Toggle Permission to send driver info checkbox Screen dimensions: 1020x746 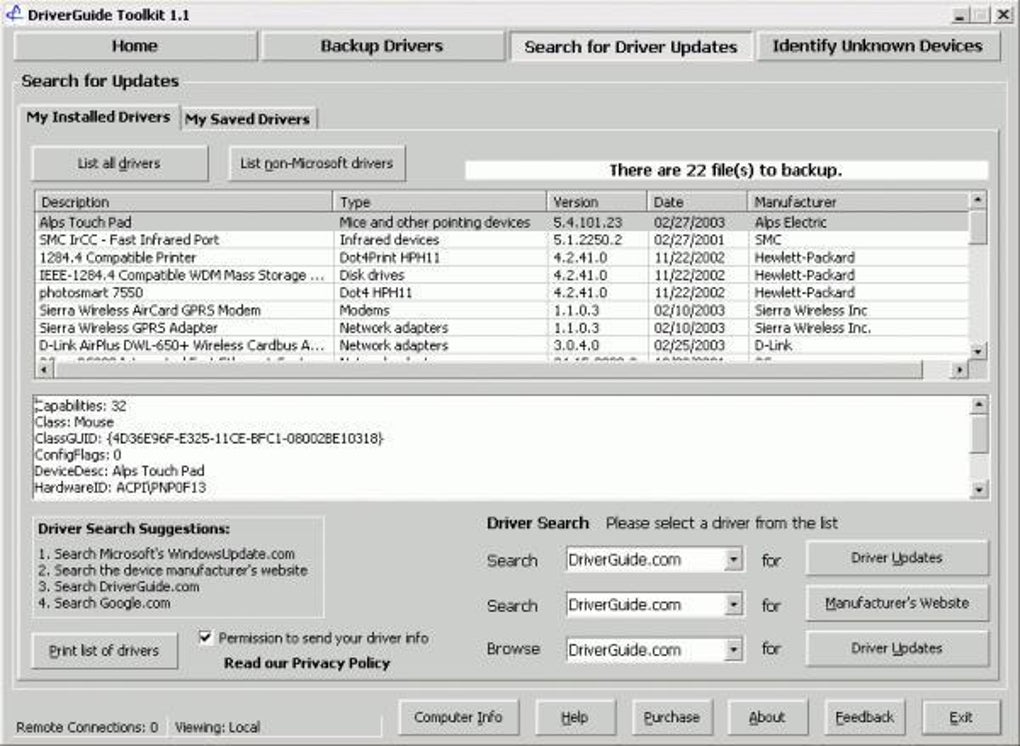[x=206, y=637]
